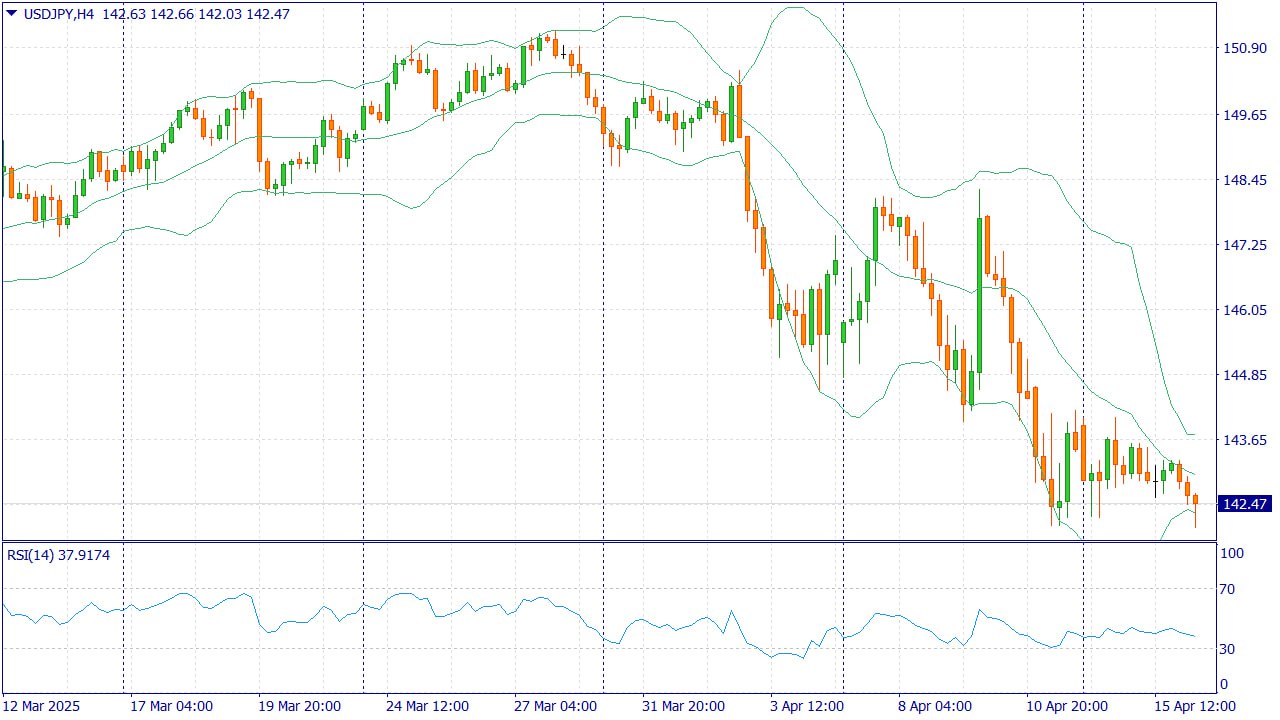Image resolution: width=1280 pixels, height=720 pixels.
Task: Click the RSI scale value 30
Action: pos(1229,649)
